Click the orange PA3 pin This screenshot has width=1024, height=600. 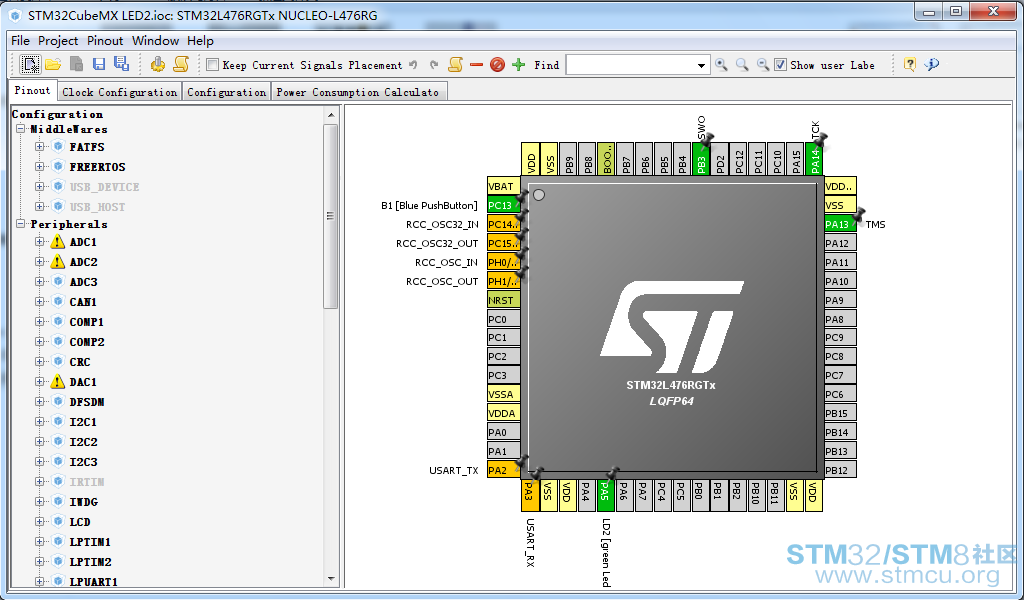point(530,495)
